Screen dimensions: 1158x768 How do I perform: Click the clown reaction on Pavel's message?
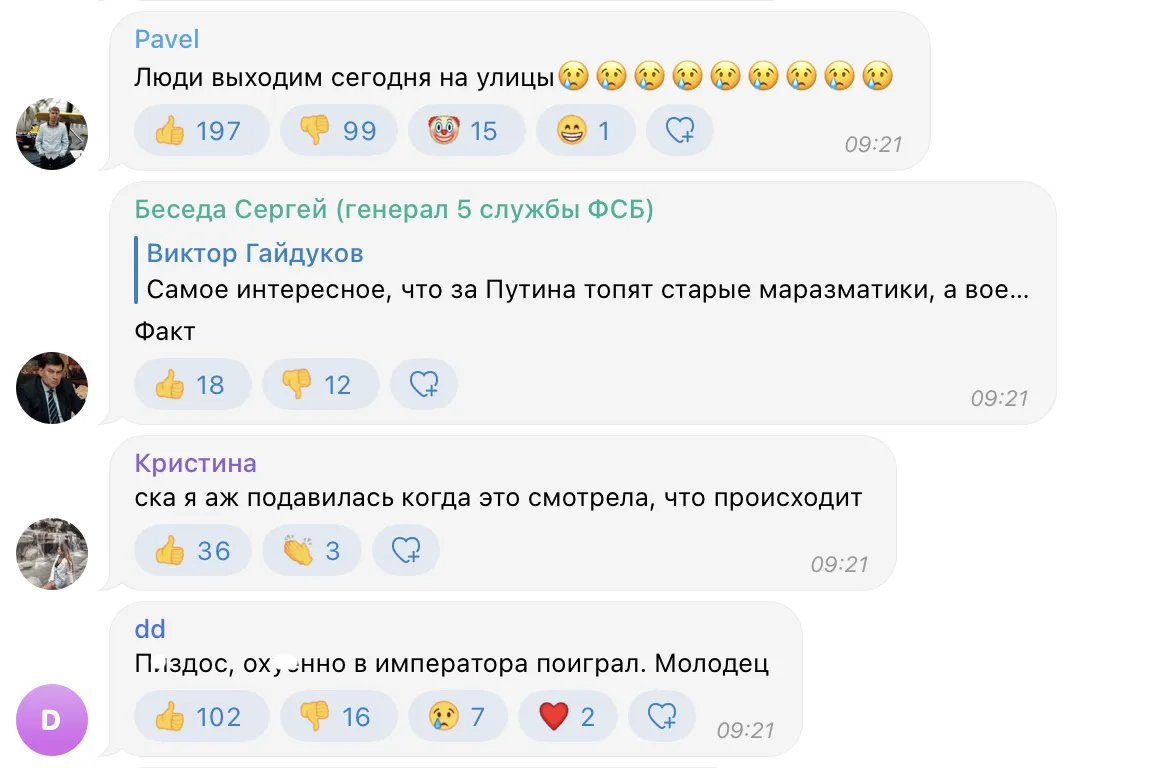(x=466, y=130)
